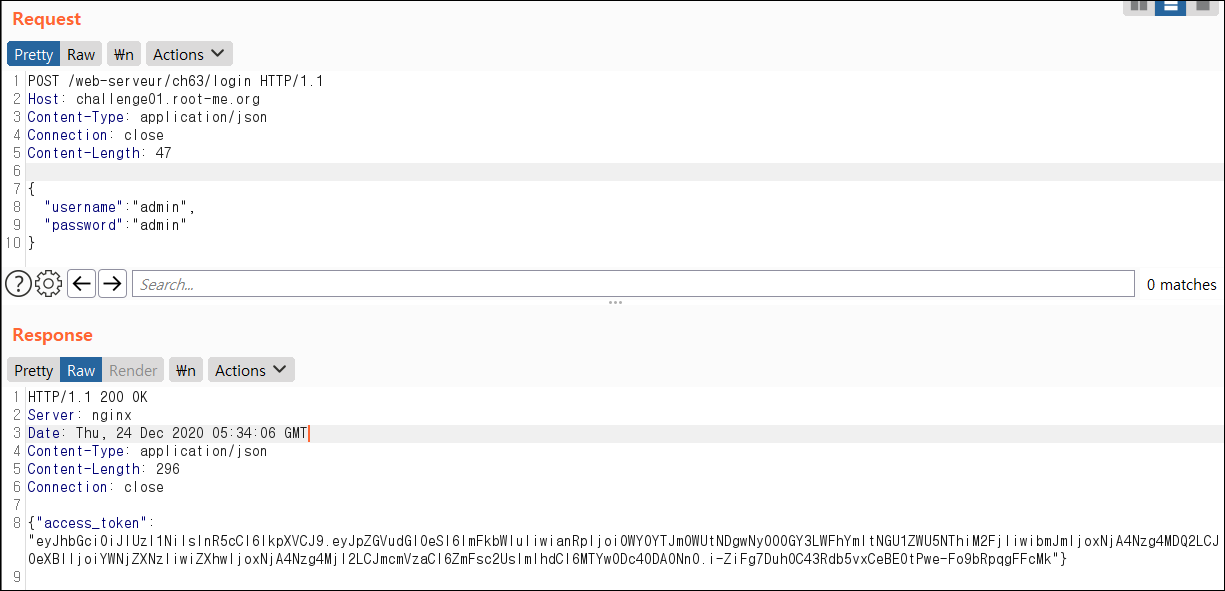Open the search help question-mark icon

18,285
